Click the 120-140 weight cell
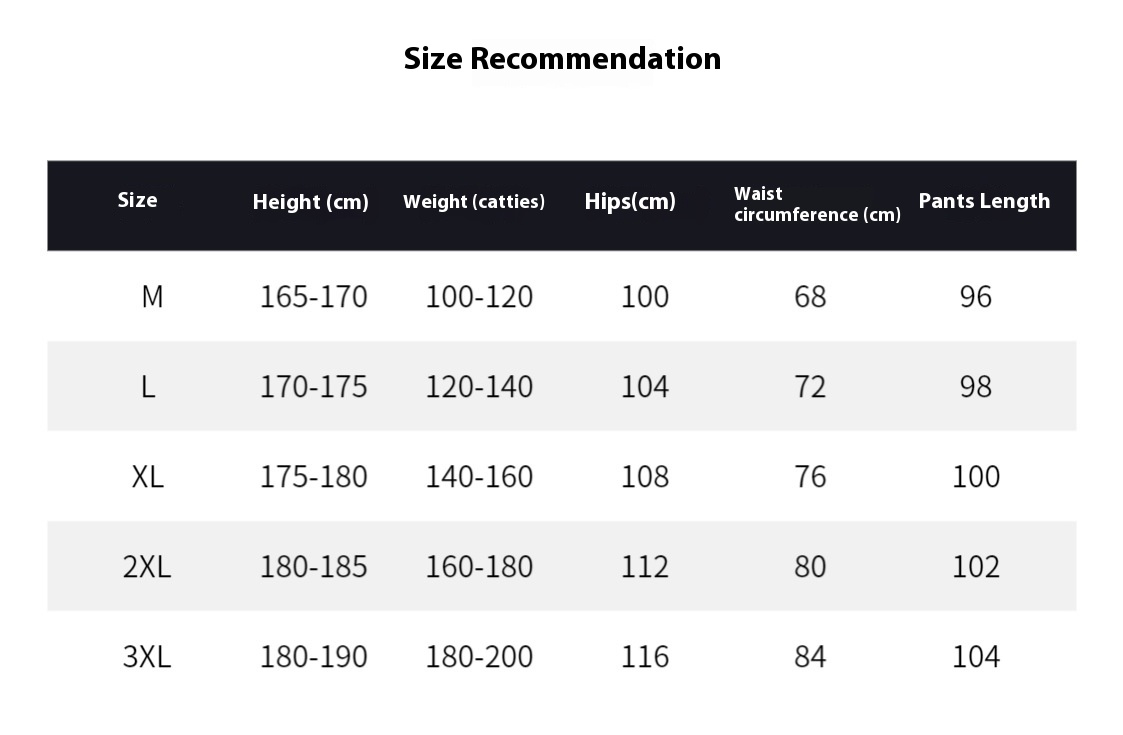The width and height of the screenshot is (1123, 735). (x=479, y=387)
